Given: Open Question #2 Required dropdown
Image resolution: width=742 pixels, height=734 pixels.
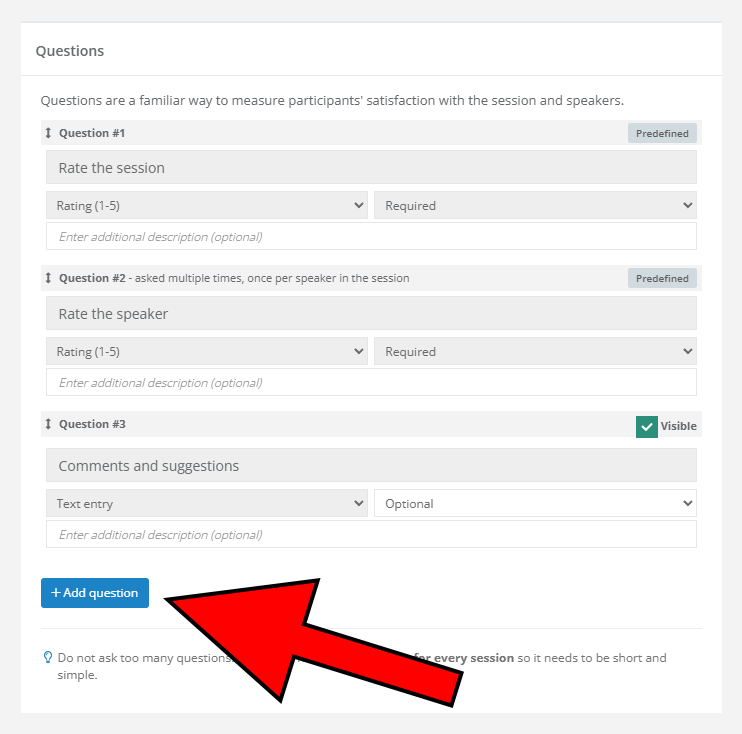Looking at the screenshot, I should pyautogui.click(x=535, y=352).
